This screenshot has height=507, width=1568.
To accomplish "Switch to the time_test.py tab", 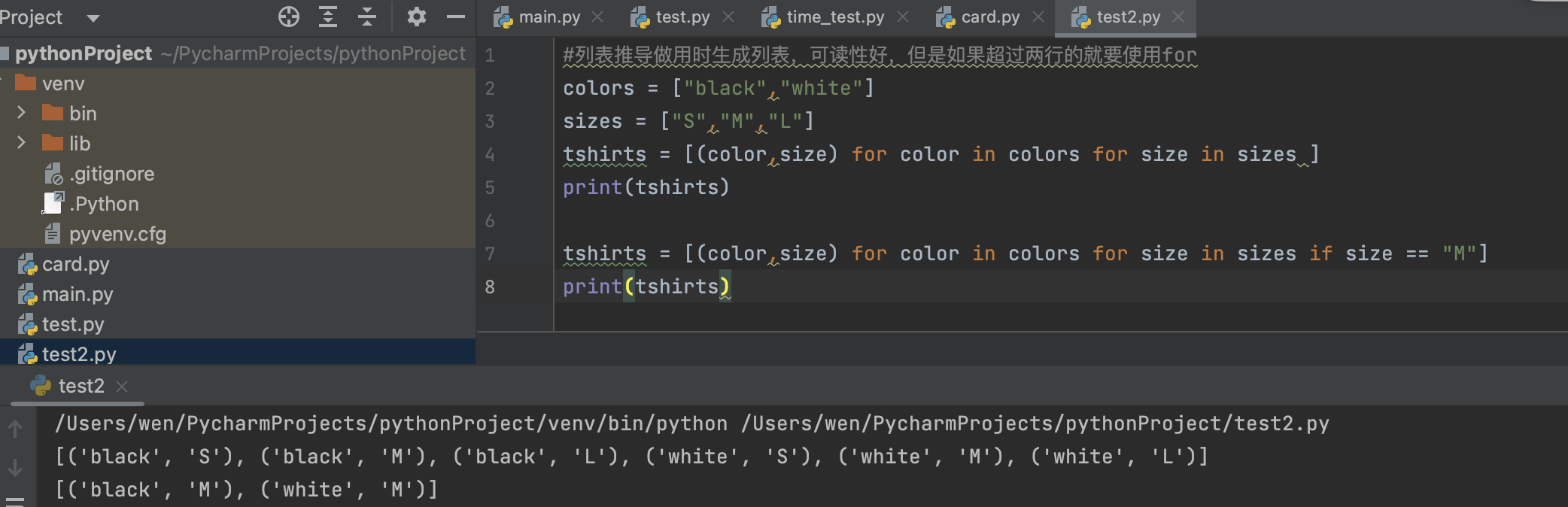I will pos(834,17).
